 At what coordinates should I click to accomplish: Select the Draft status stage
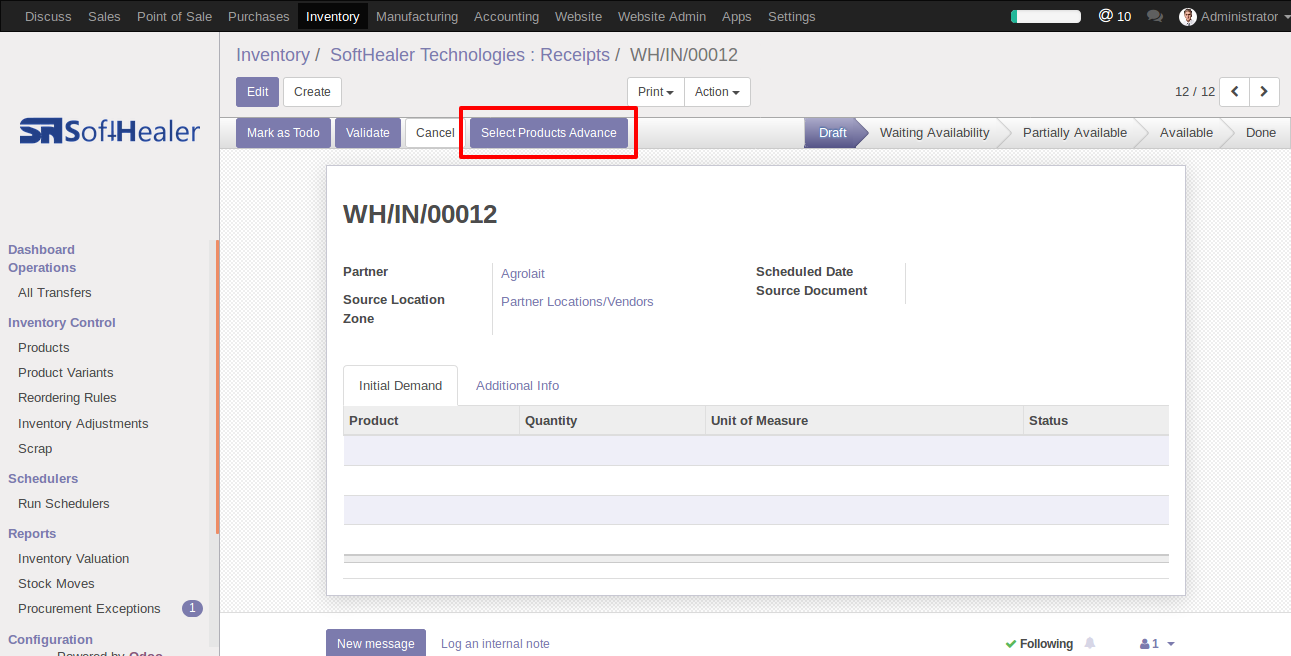tap(832, 133)
